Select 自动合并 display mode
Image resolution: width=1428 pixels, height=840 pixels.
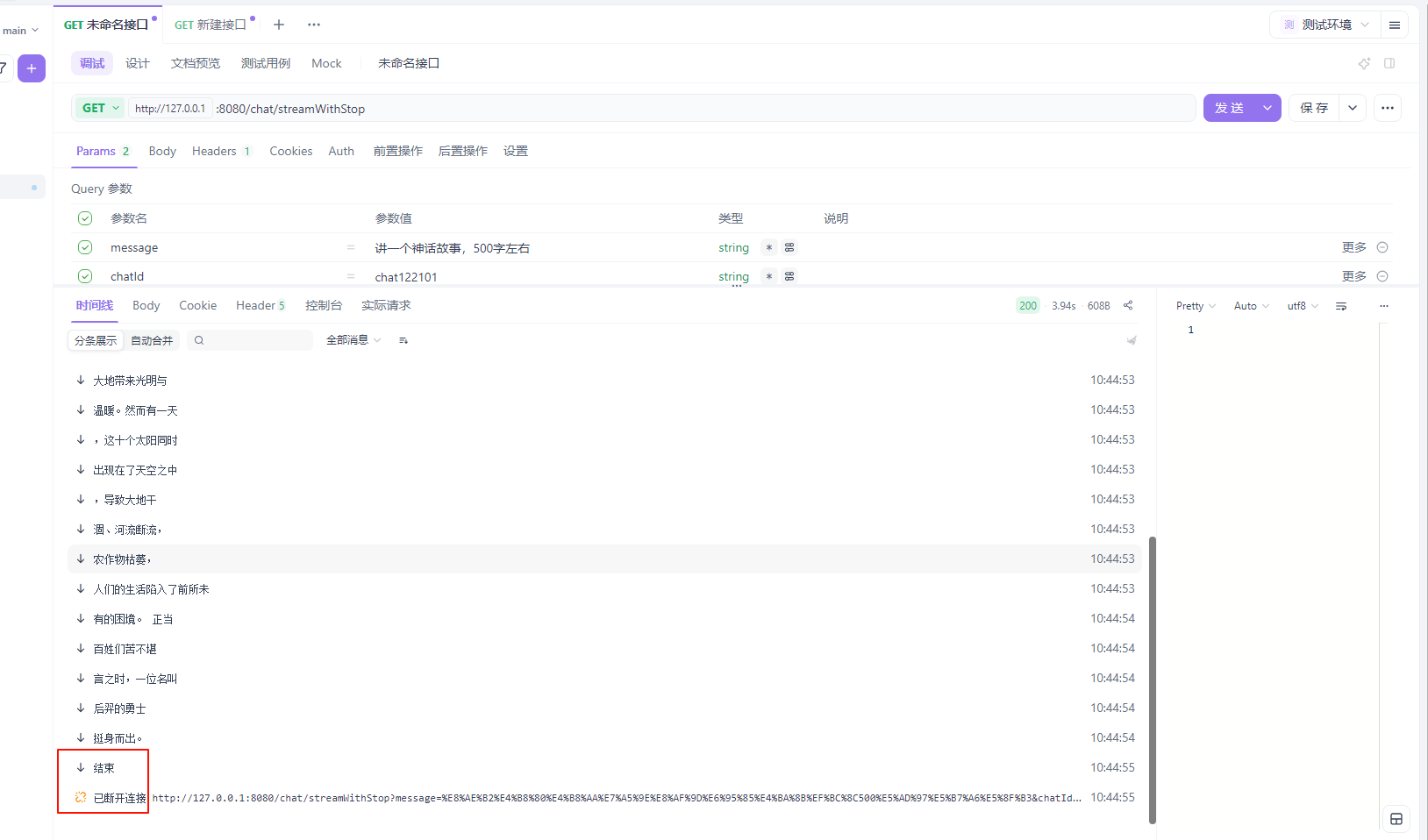pyautogui.click(x=152, y=340)
